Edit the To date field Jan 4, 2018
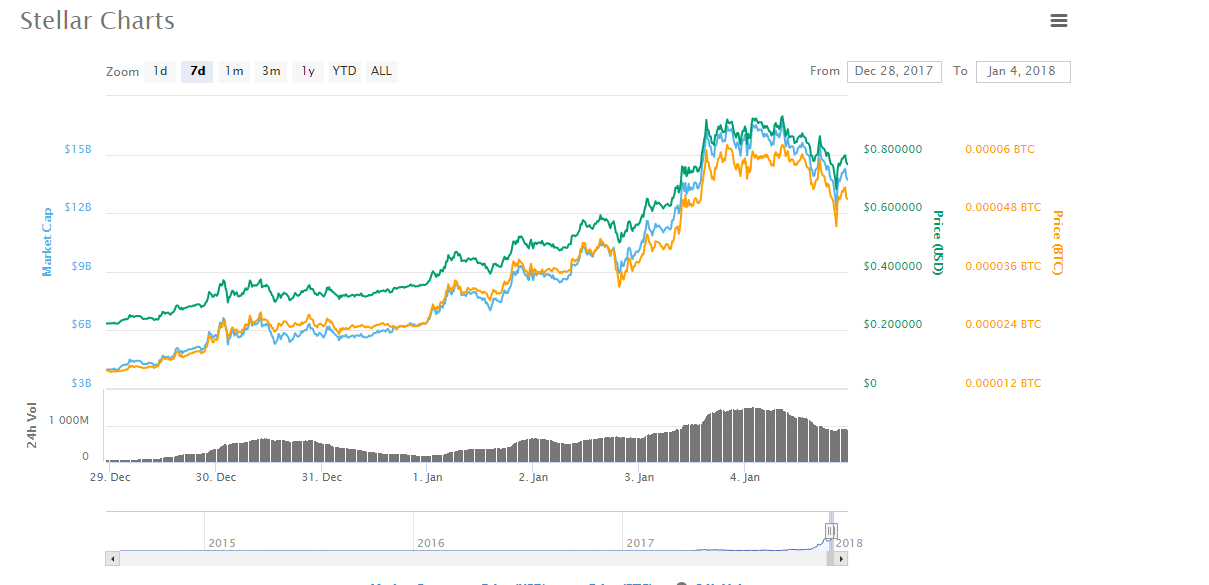The height and width of the screenshot is (585, 1209). [1022, 71]
